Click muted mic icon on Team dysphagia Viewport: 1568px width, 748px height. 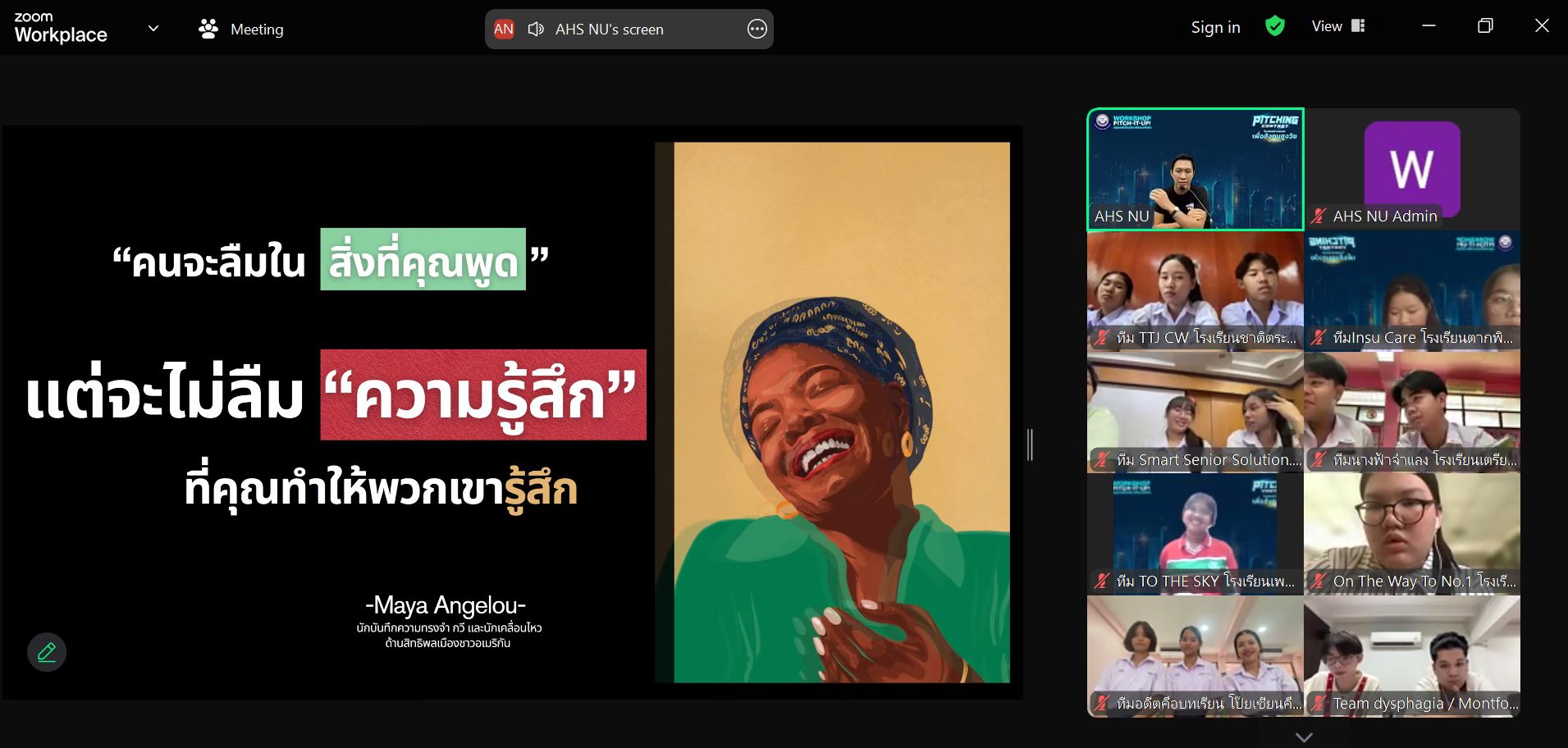1318,704
